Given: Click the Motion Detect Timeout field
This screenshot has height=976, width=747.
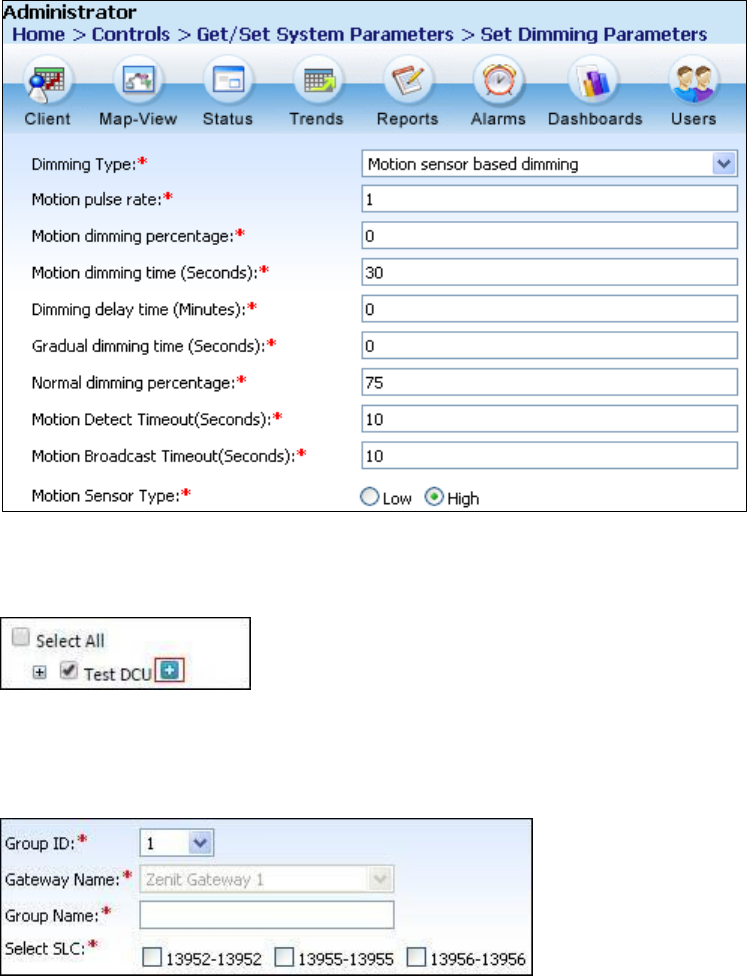Looking at the screenshot, I should [x=549, y=419].
